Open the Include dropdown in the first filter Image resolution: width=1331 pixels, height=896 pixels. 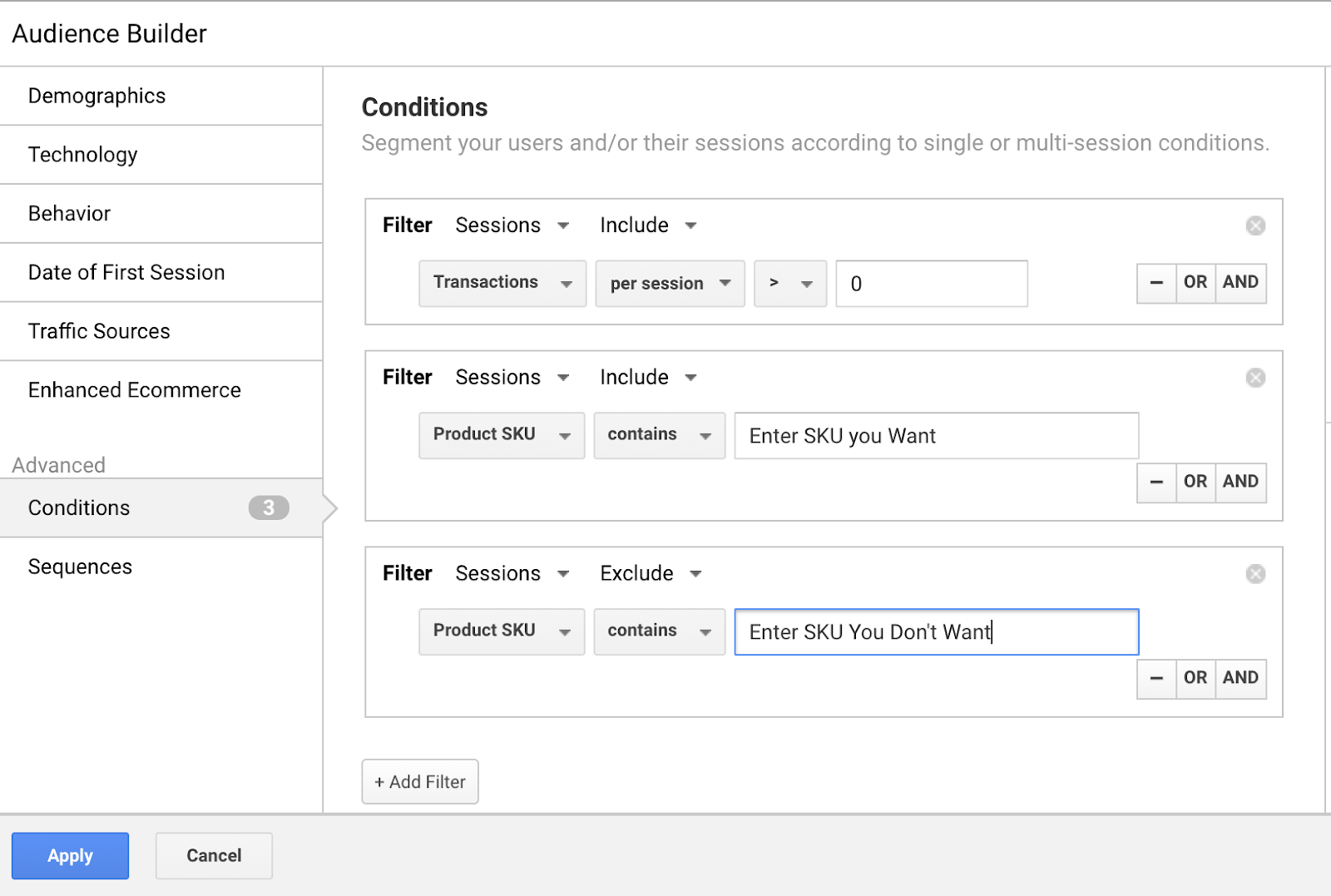[649, 225]
